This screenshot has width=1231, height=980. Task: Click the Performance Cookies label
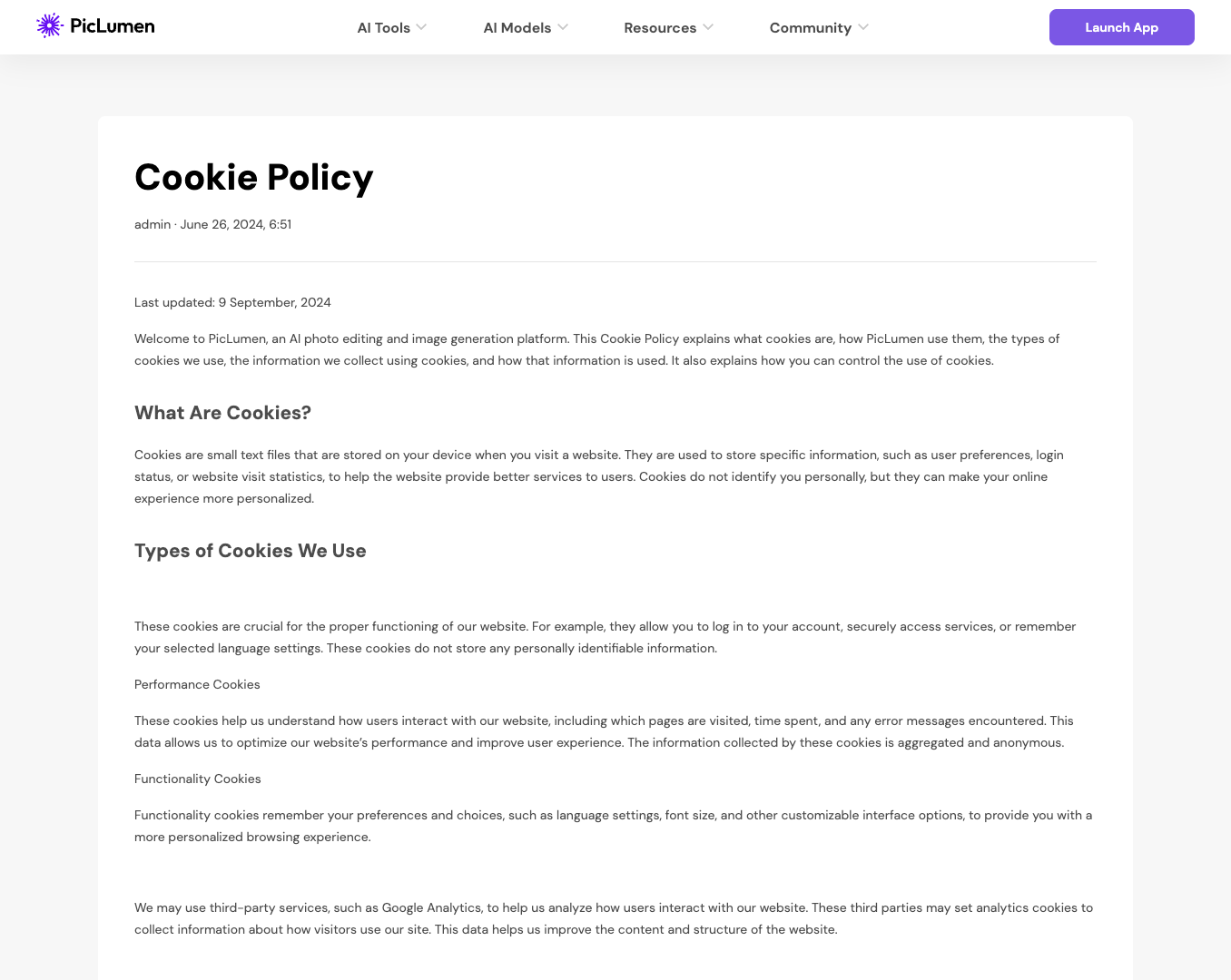point(197,685)
